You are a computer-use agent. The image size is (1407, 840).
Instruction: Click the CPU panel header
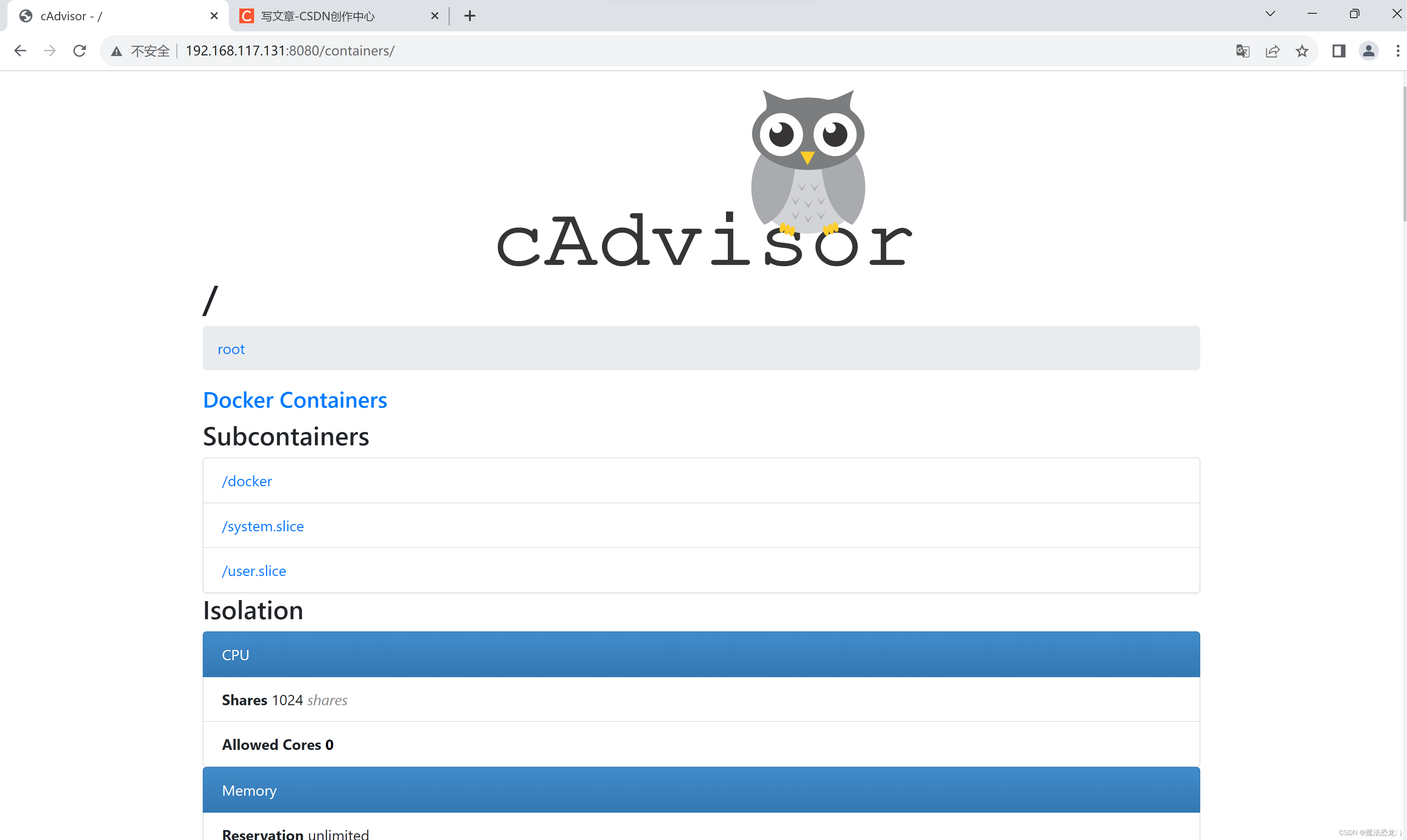pos(701,654)
